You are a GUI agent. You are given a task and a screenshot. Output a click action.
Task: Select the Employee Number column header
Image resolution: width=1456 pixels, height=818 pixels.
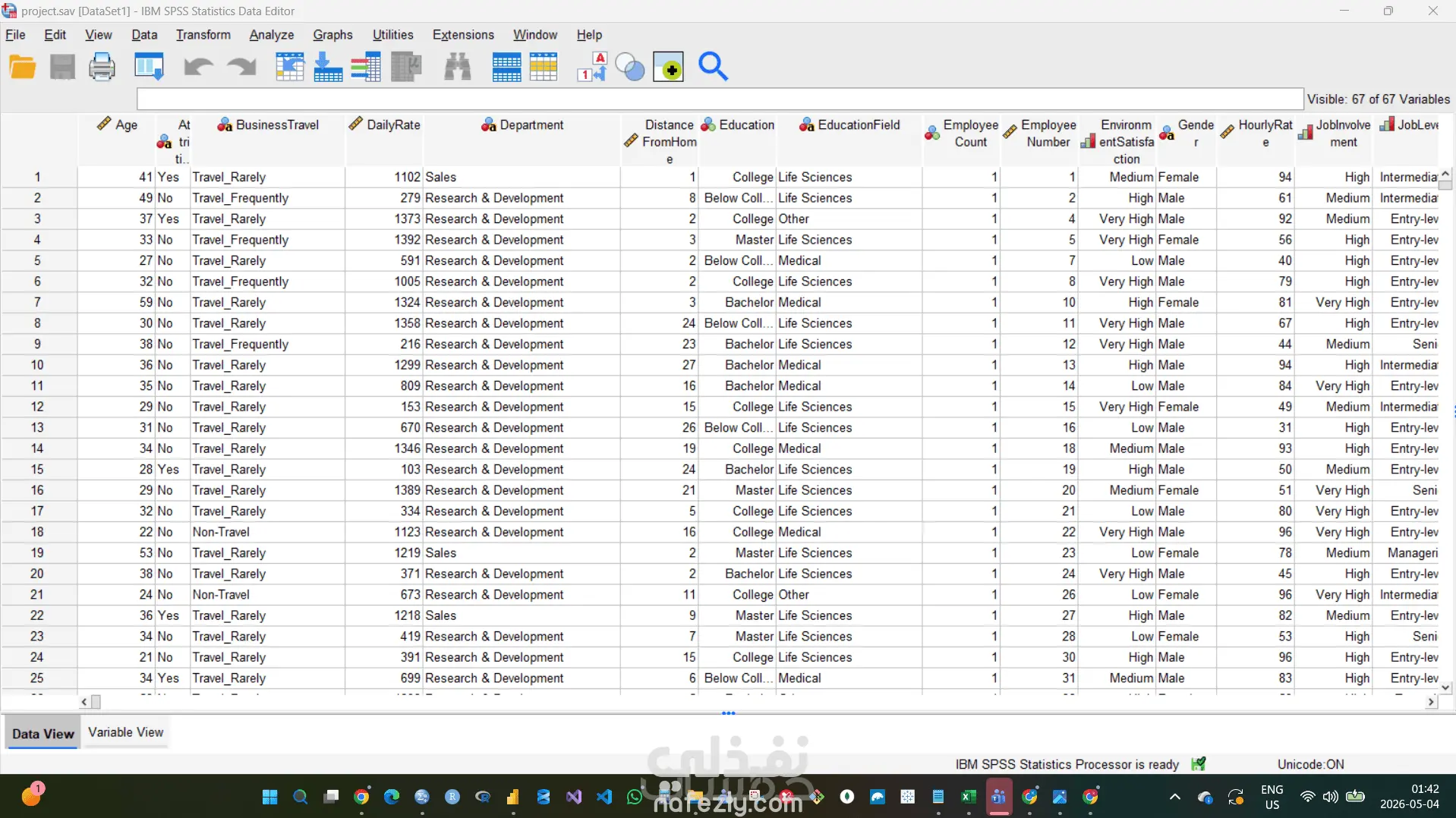click(x=1039, y=140)
